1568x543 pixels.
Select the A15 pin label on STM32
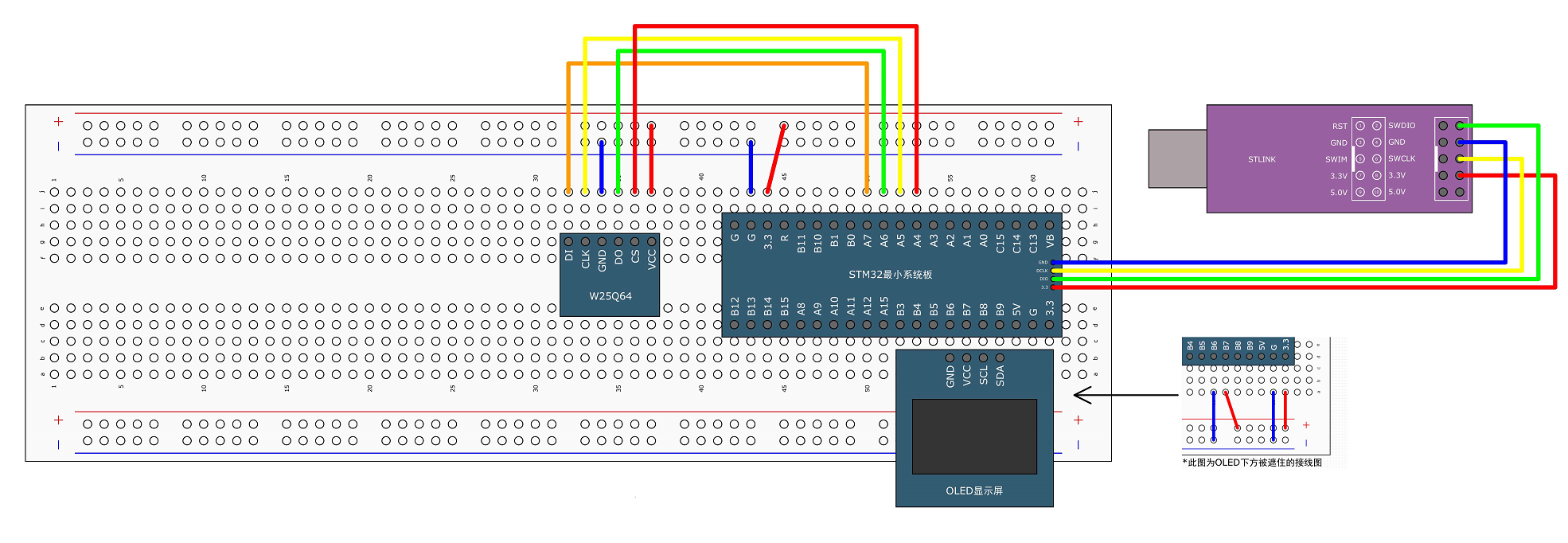(x=883, y=307)
